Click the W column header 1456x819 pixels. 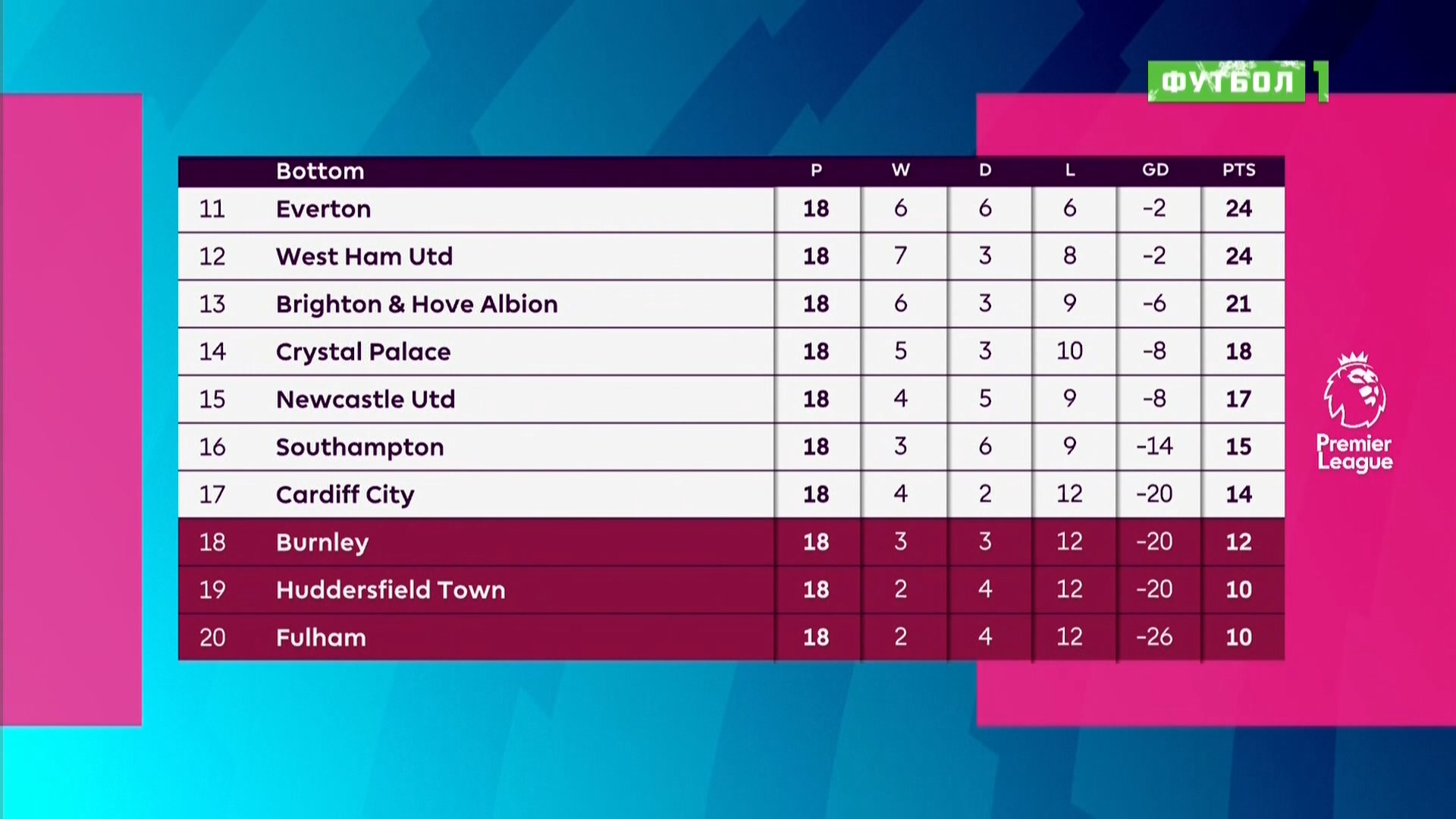(900, 170)
